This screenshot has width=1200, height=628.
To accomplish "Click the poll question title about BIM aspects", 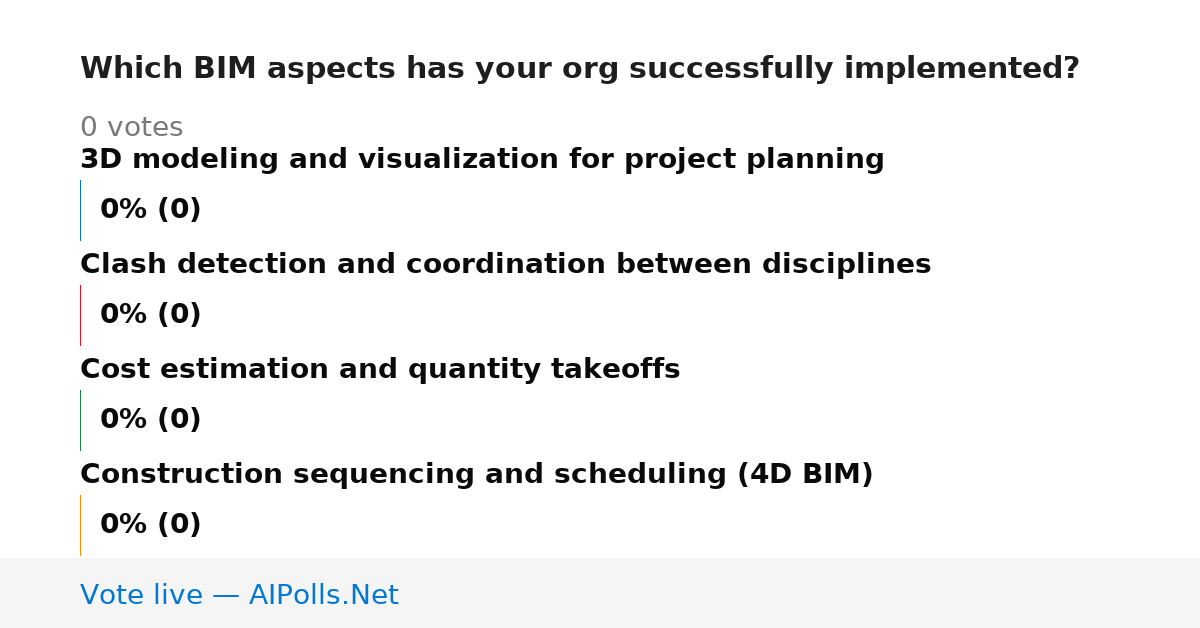I will 580,69.
